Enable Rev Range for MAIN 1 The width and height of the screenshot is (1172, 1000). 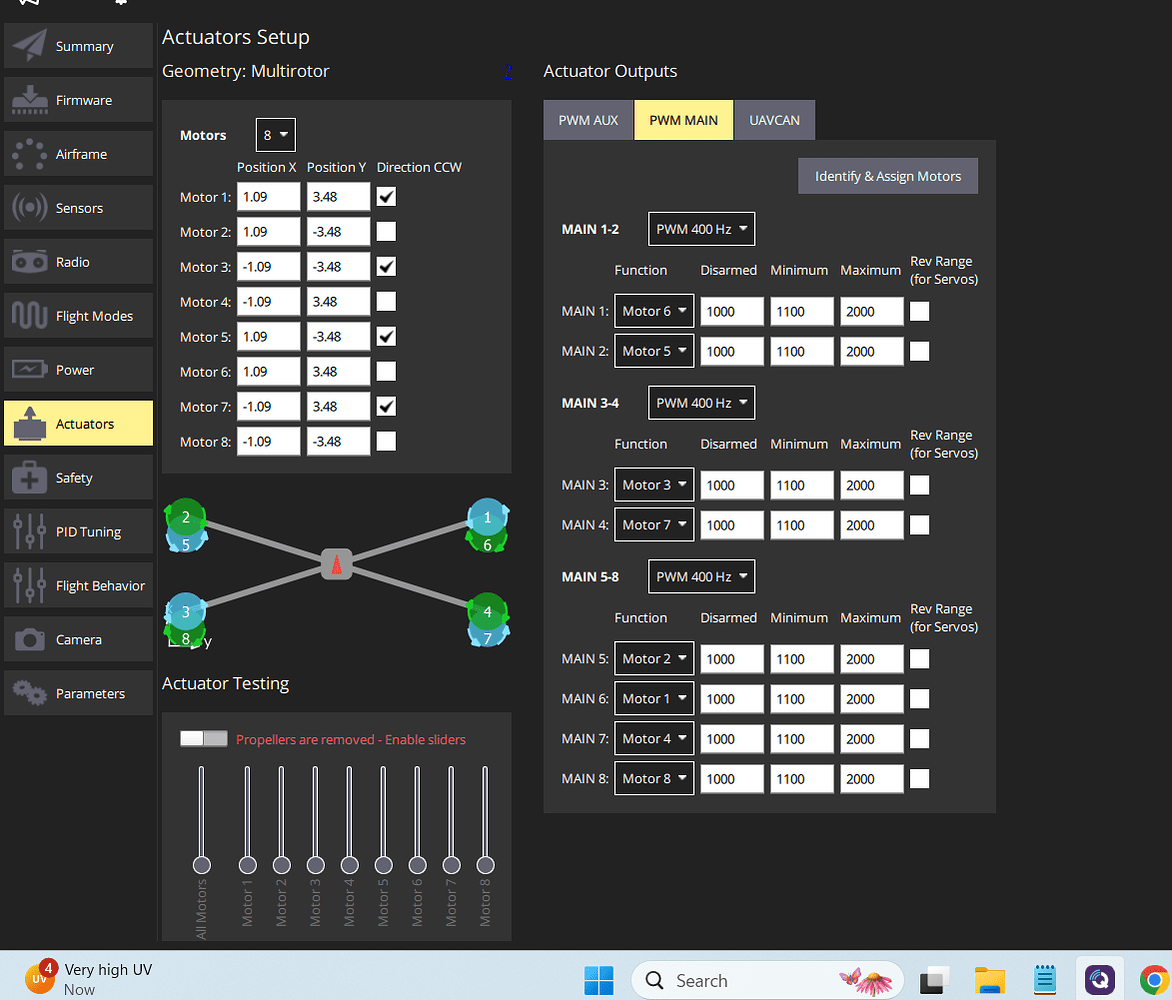[919, 311]
